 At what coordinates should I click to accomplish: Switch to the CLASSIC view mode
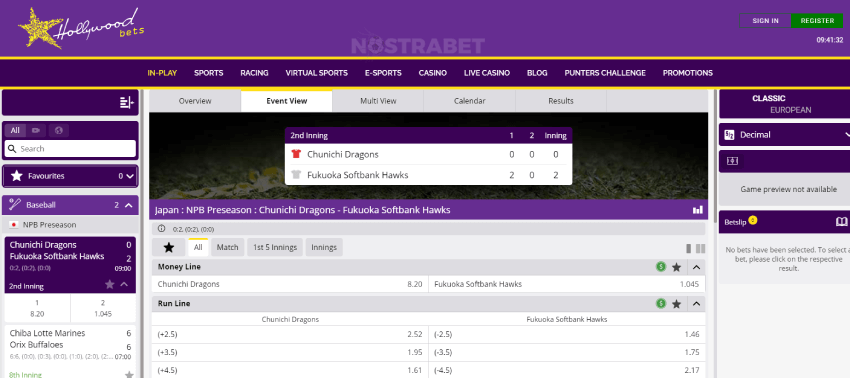769,99
